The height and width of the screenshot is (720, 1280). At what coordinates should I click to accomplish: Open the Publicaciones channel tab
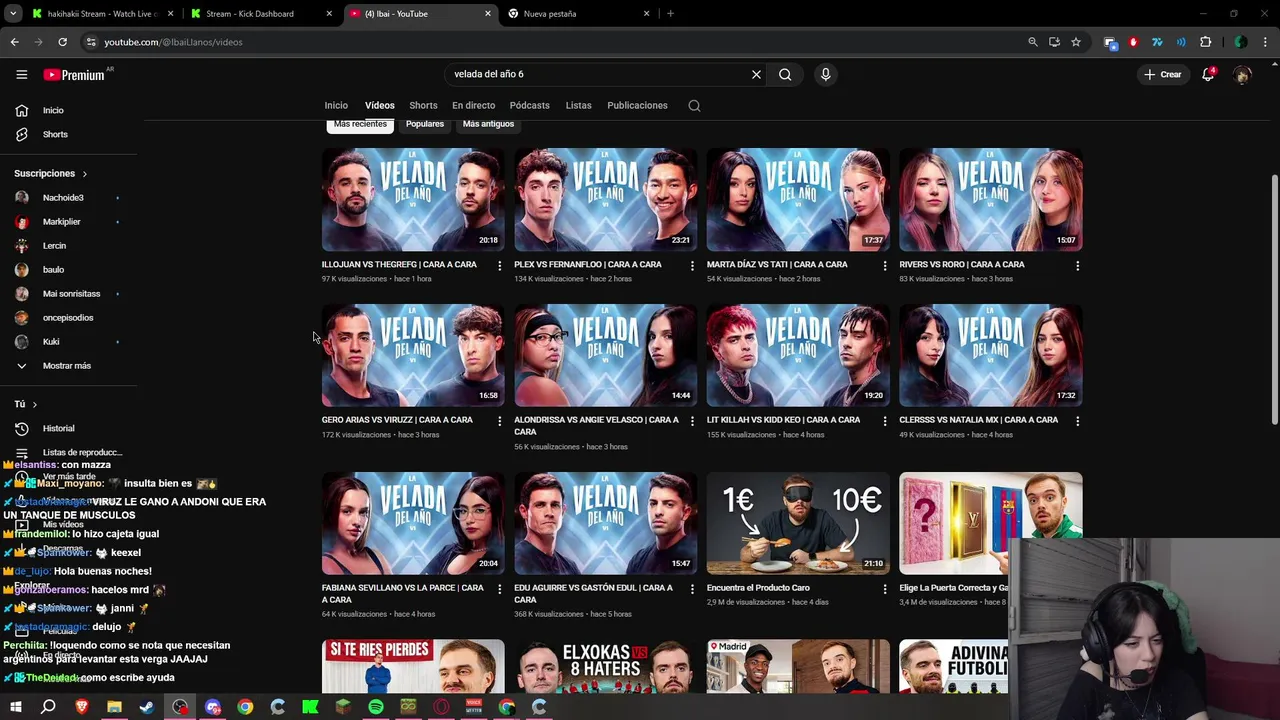point(637,105)
